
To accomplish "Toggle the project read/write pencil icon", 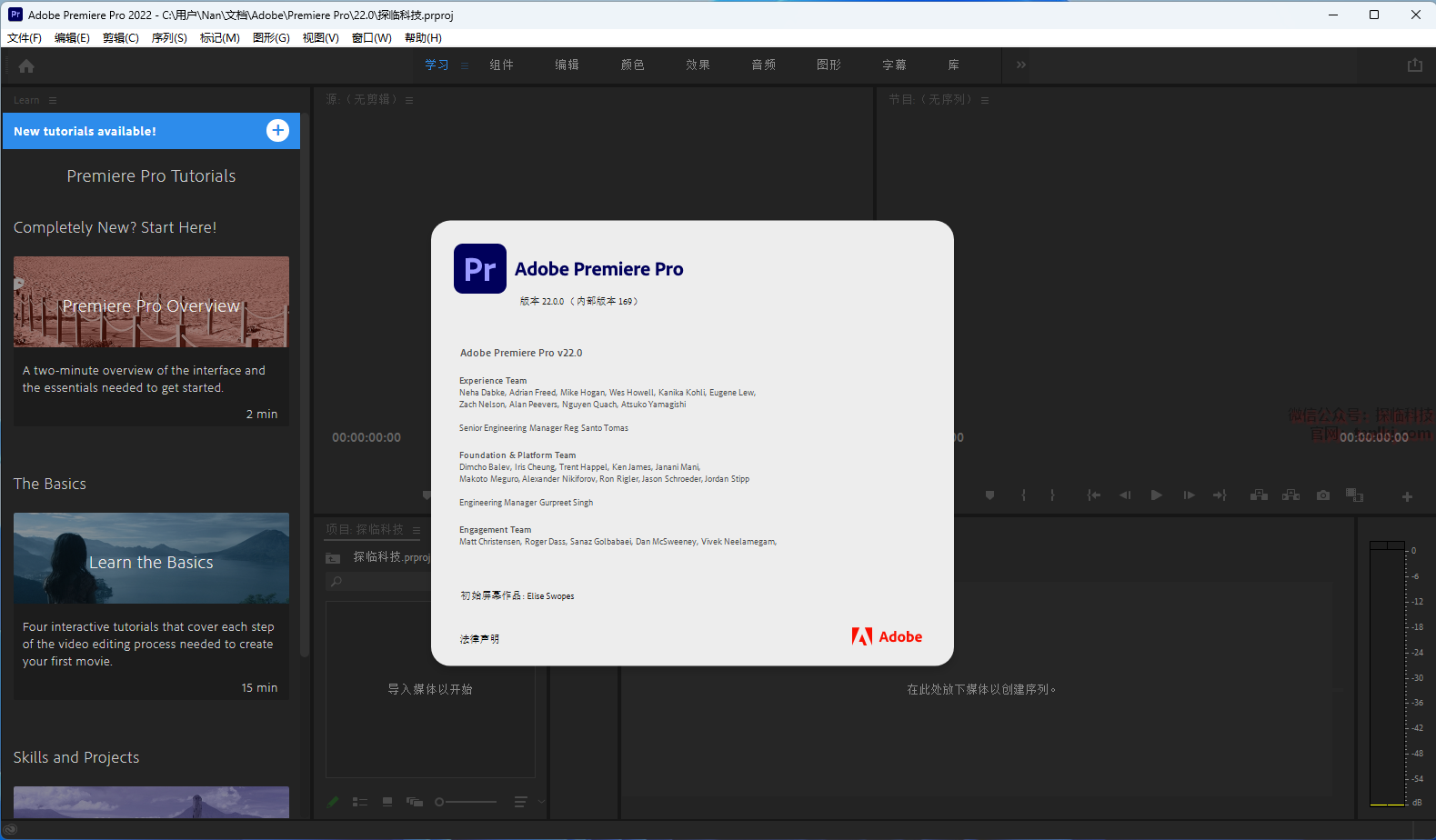I will tap(333, 802).
